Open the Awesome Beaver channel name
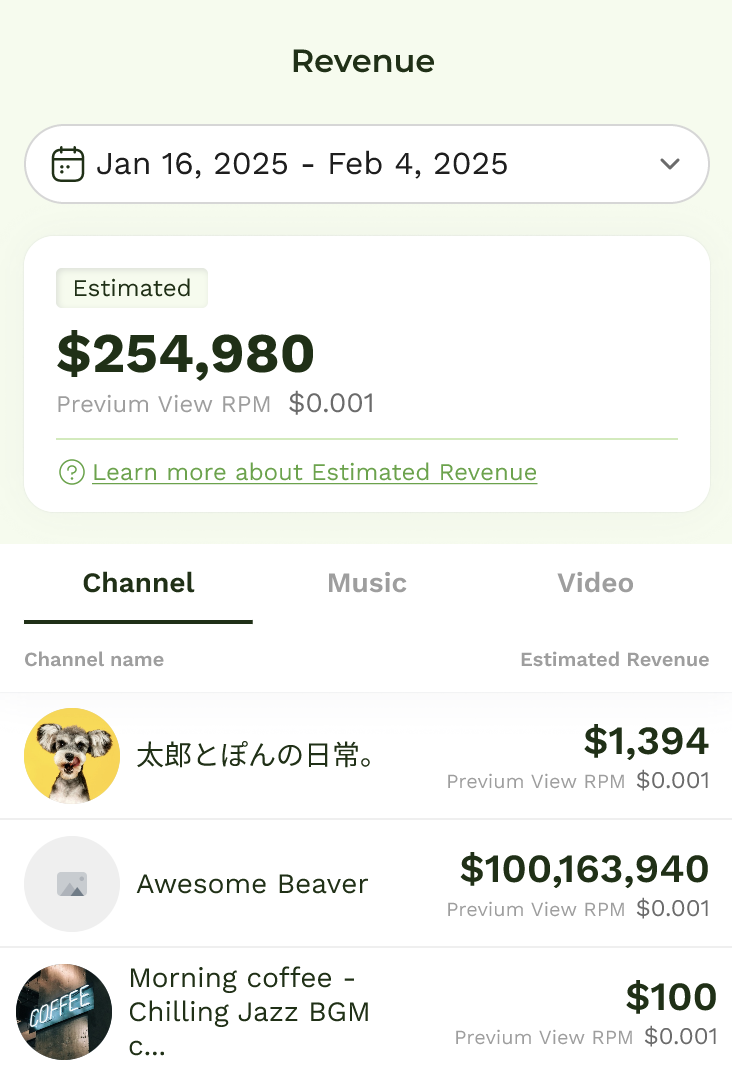 click(252, 884)
